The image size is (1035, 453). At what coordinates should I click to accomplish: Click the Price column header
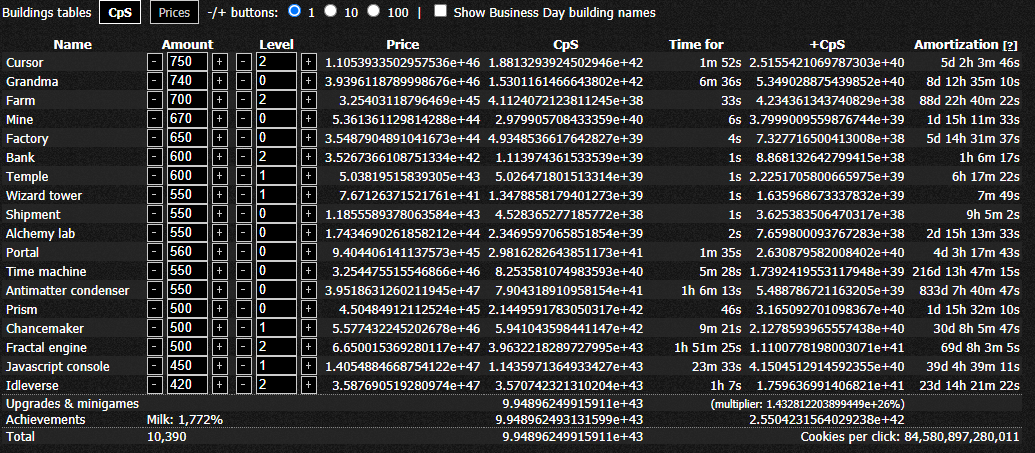tap(403, 45)
